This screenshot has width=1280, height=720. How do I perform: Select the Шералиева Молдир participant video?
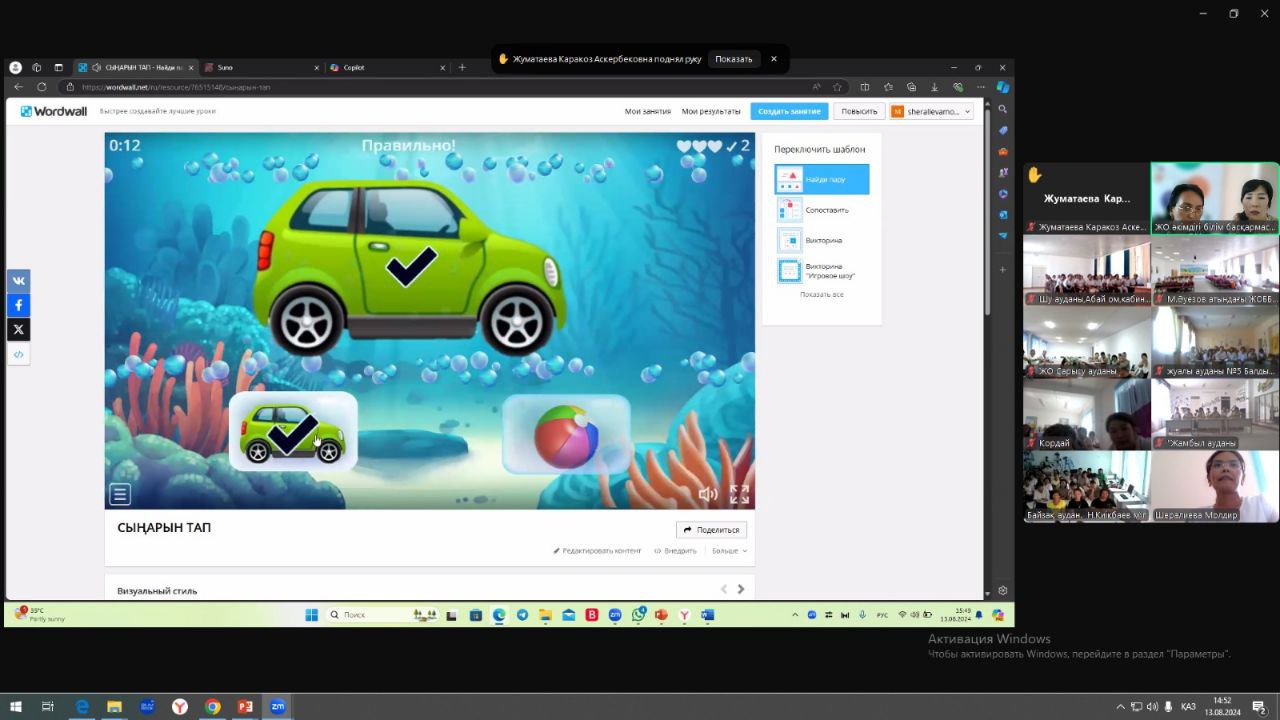[x=1215, y=486]
